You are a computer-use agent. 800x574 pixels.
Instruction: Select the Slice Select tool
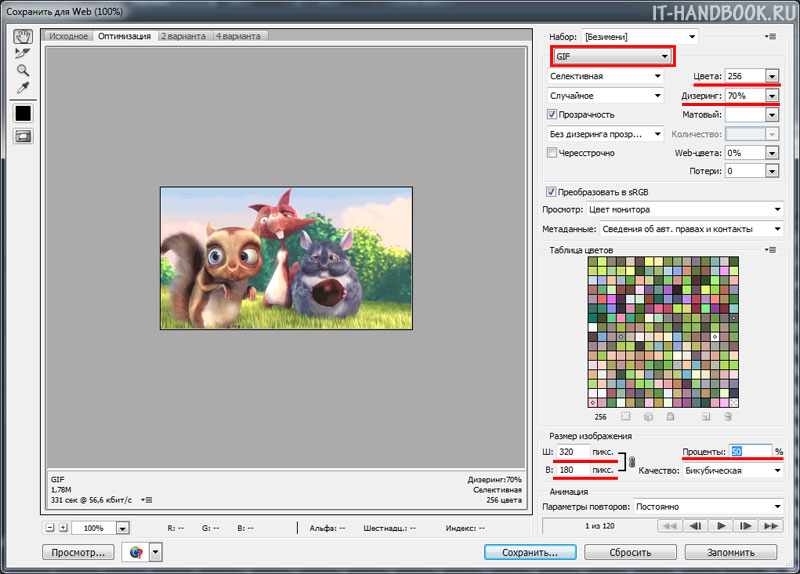click(23, 53)
